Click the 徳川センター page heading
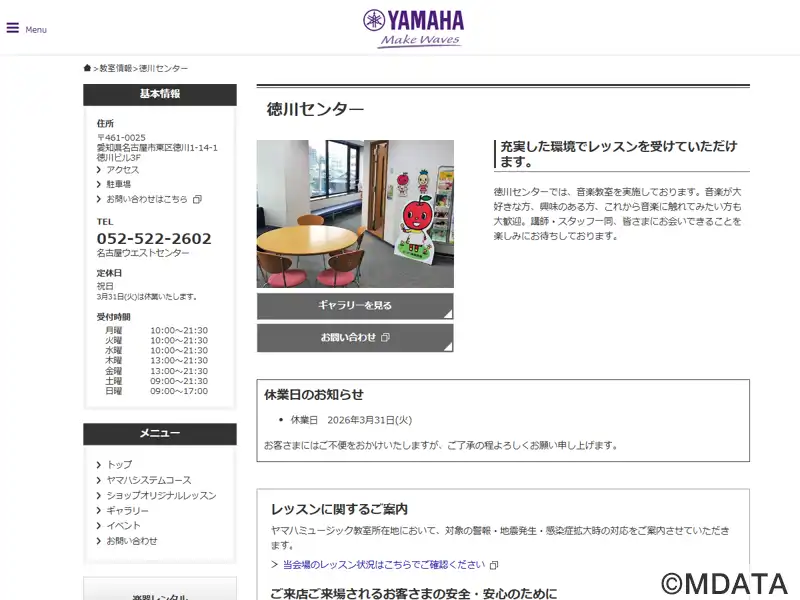 coord(315,109)
